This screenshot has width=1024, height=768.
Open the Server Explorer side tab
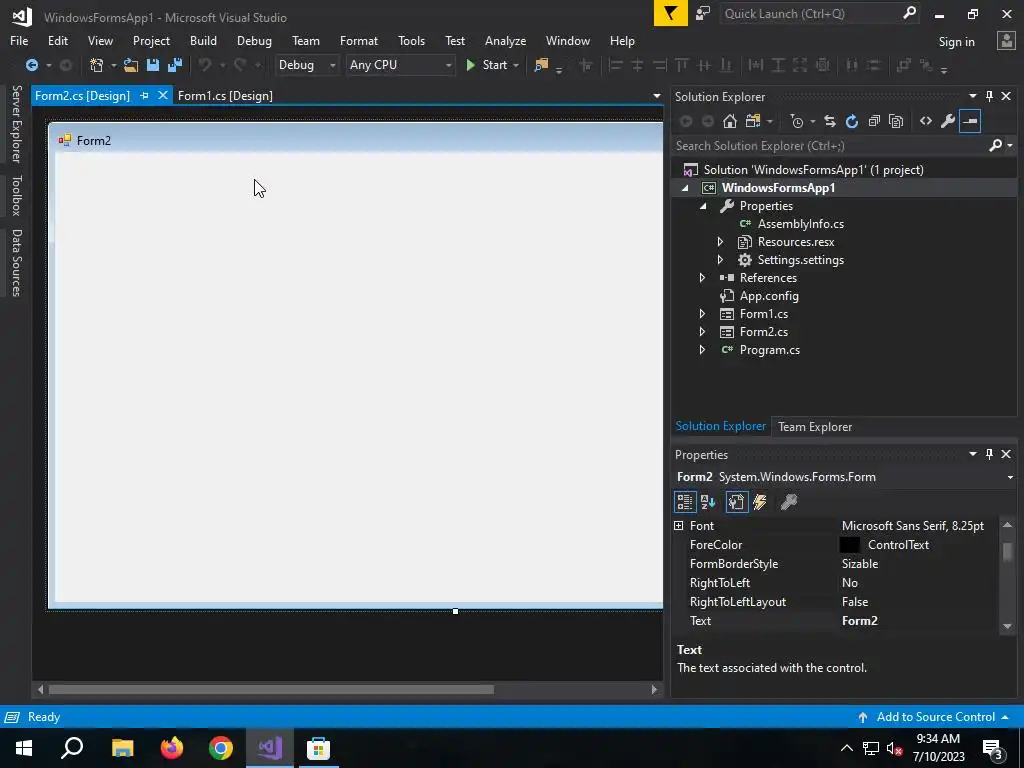[17, 123]
